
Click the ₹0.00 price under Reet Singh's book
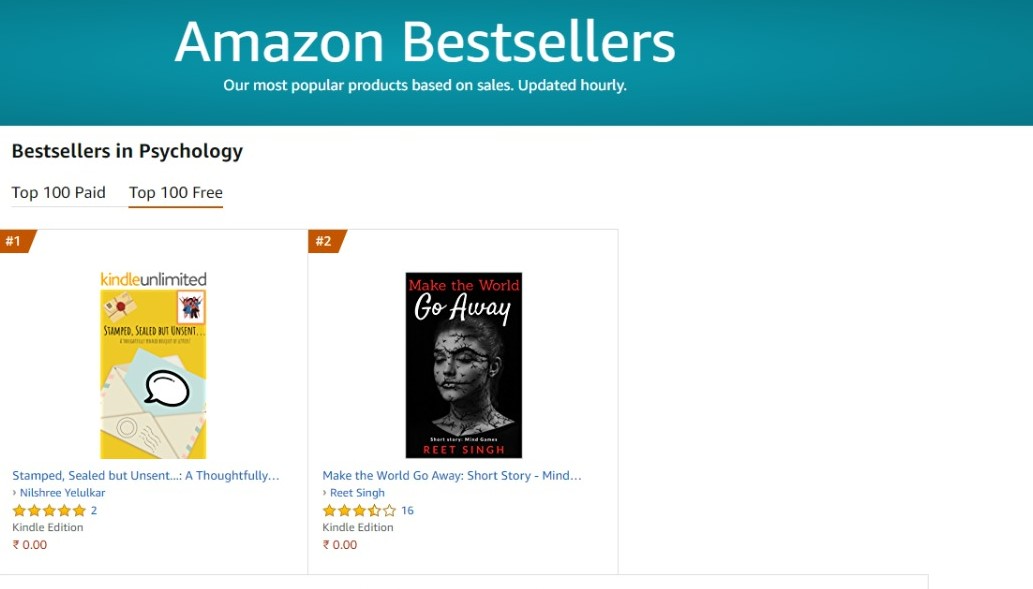(x=339, y=545)
